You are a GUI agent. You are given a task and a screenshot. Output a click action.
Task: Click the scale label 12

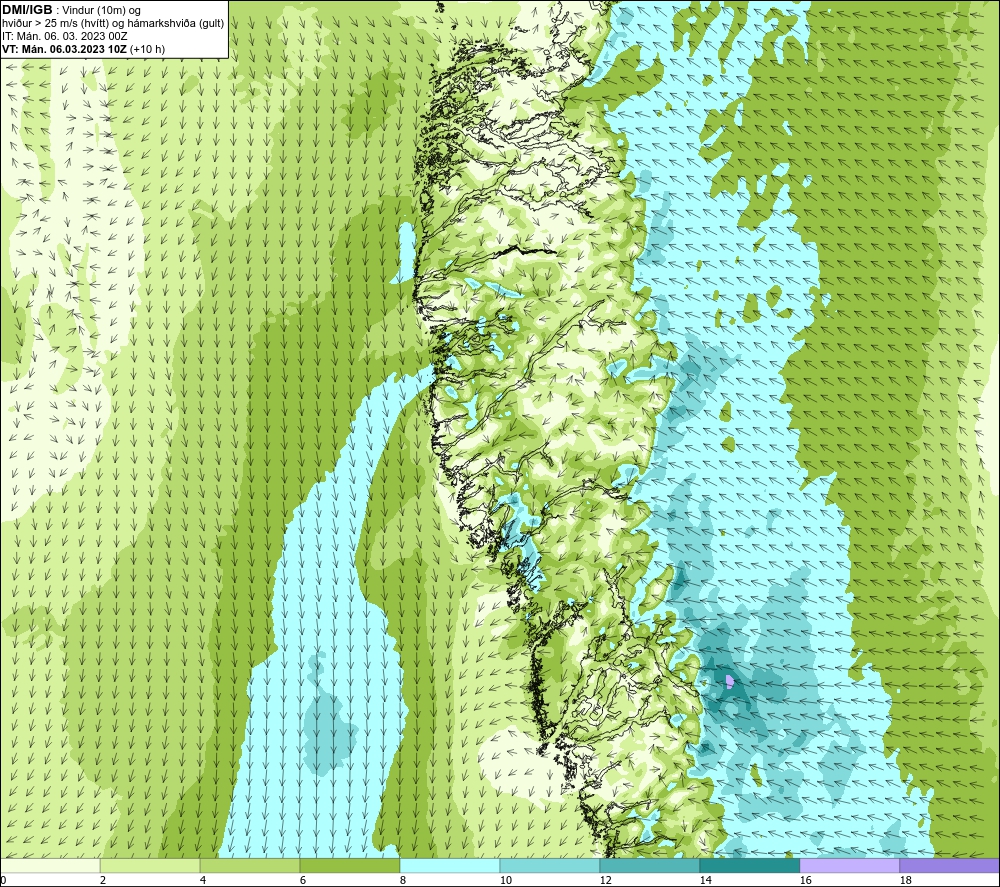coord(605,881)
